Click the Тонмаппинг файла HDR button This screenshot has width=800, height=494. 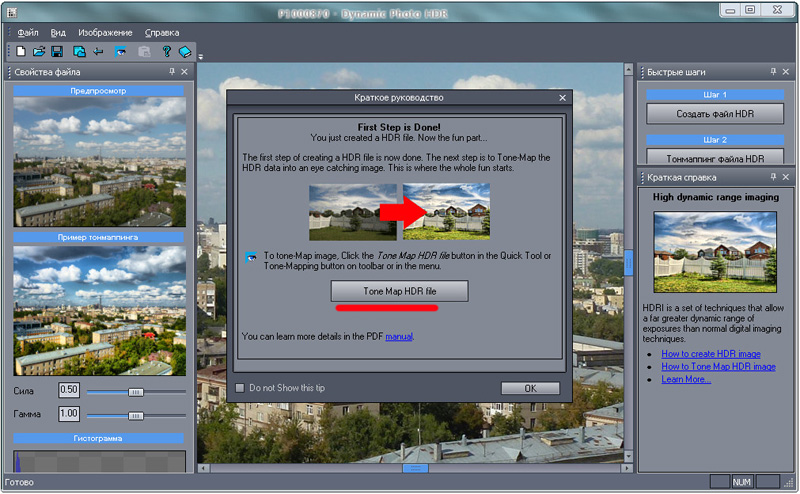[715, 157]
